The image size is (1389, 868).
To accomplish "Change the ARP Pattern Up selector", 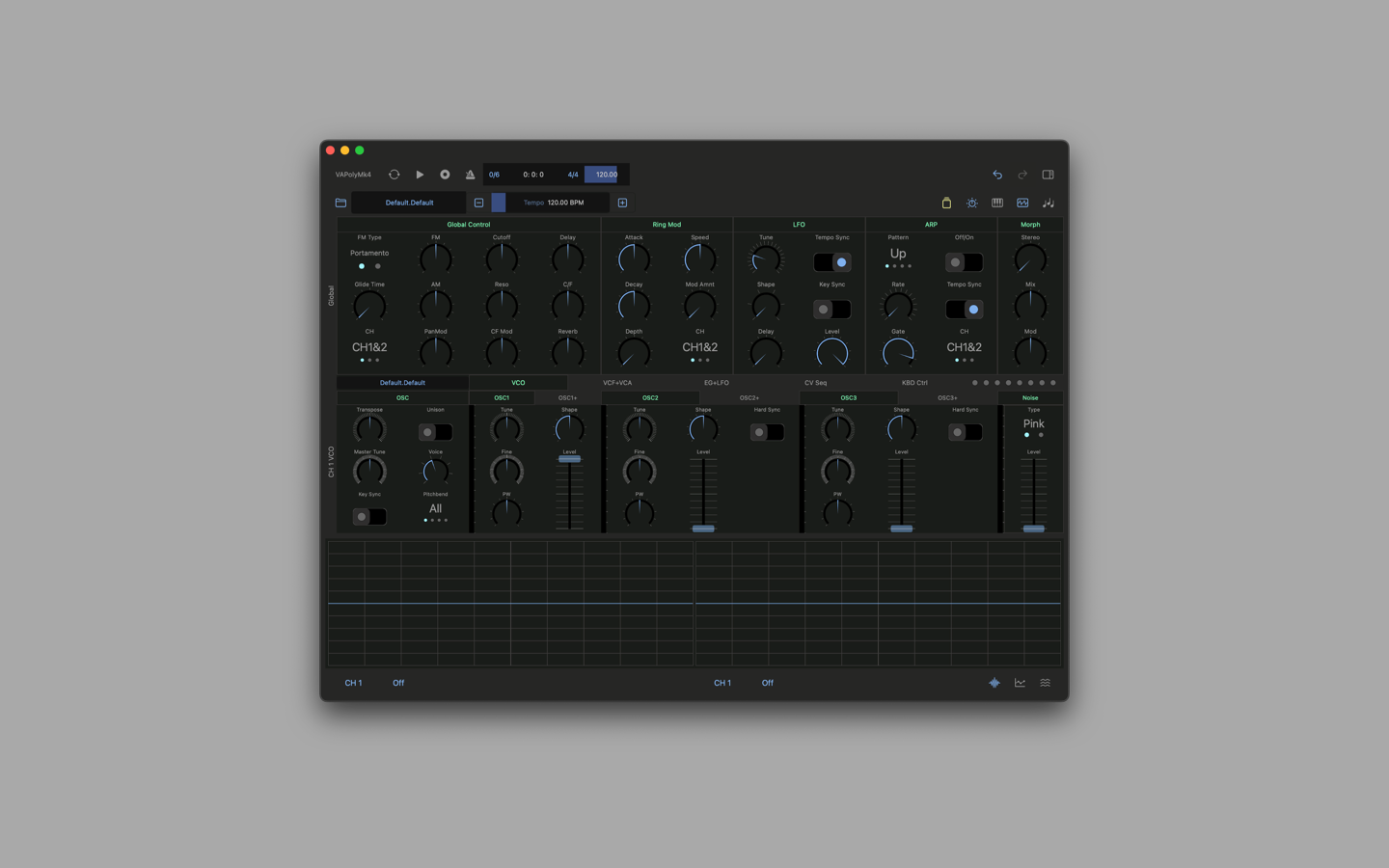I will coord(898,254).
